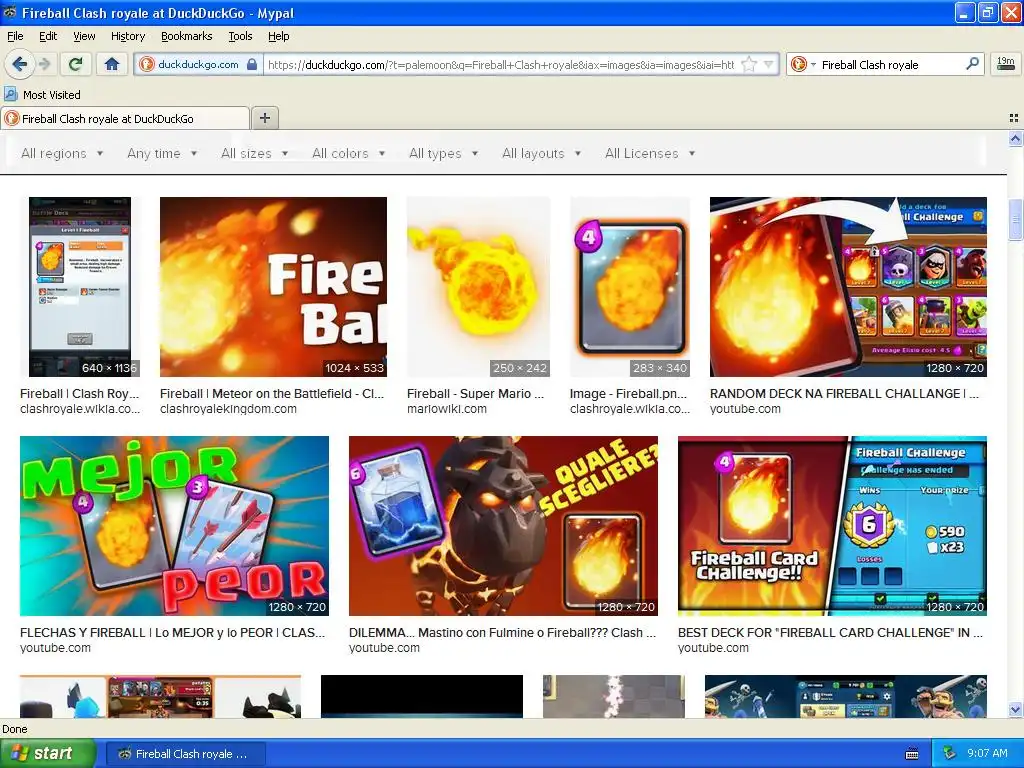Image resolution: width=1024 pixels, height=768 pixels.
Task: Open the Mejor Peor thumbnail
Action: pos(174,526)
